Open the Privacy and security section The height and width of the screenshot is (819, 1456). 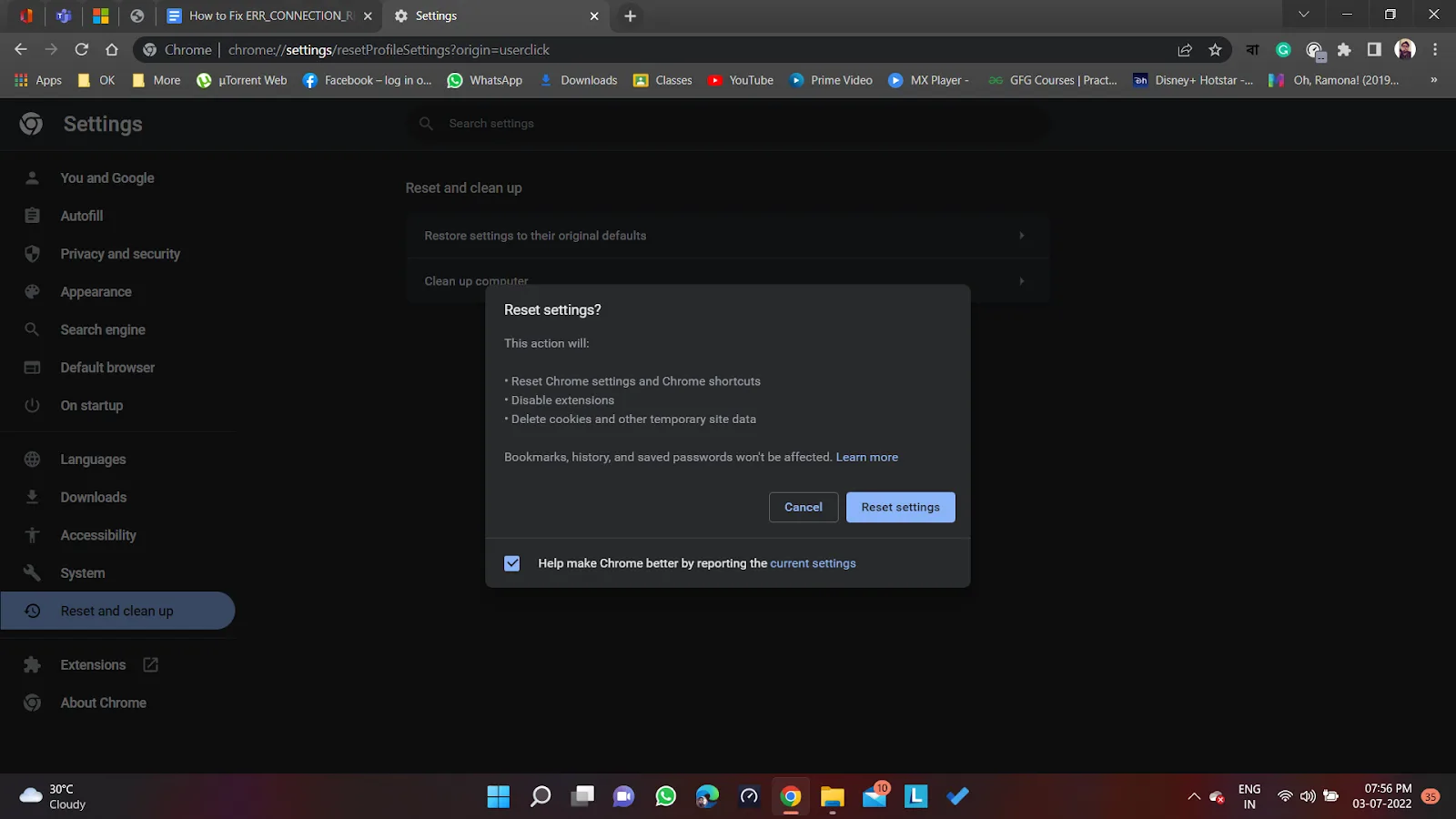pyautogui.click(x=120, y=254)
